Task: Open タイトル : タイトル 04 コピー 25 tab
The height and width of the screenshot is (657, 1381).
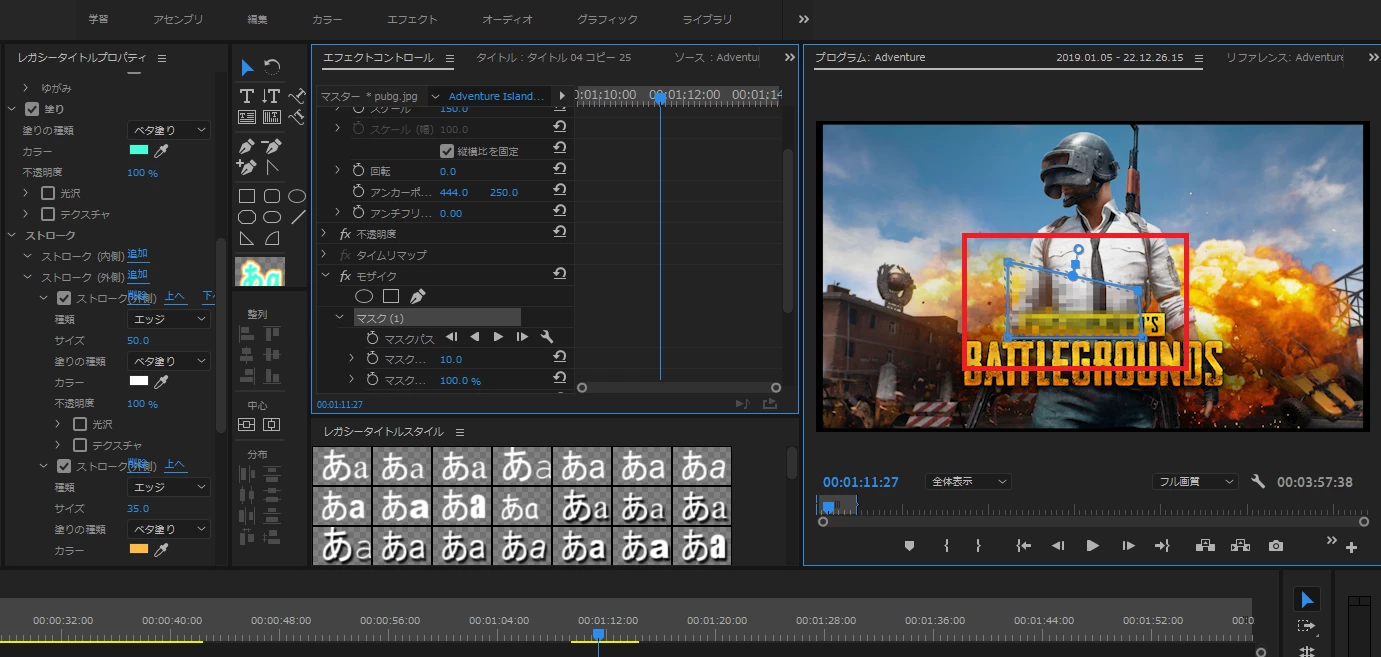Action: click(x=554, y=58)
